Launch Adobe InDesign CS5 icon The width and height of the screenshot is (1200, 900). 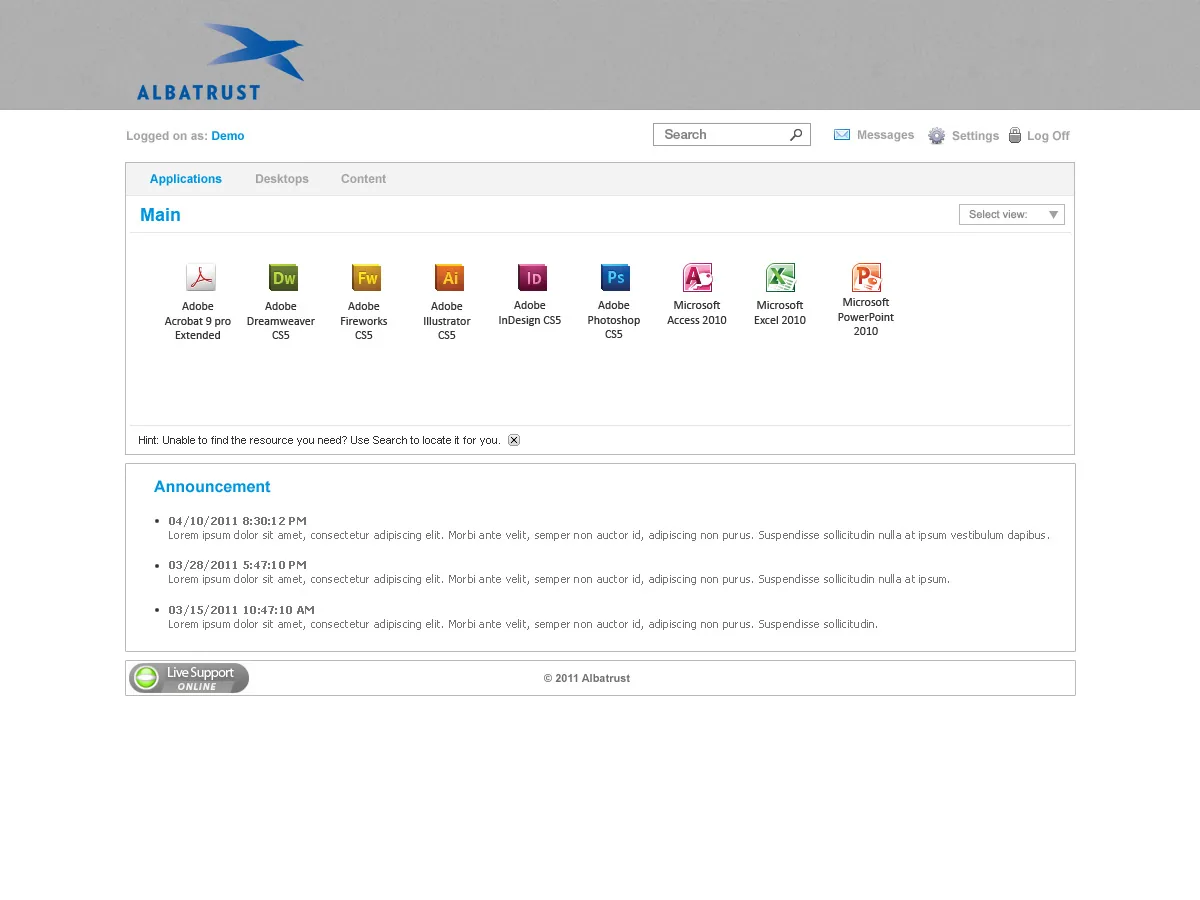533,277
